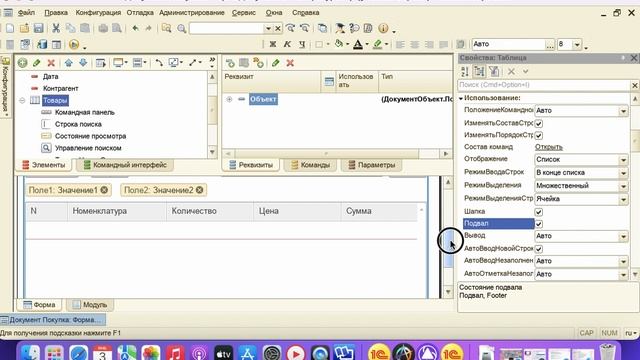Collapse the Товары tree node
Viewport: 640px width, 360px height.
coord(22,100)
